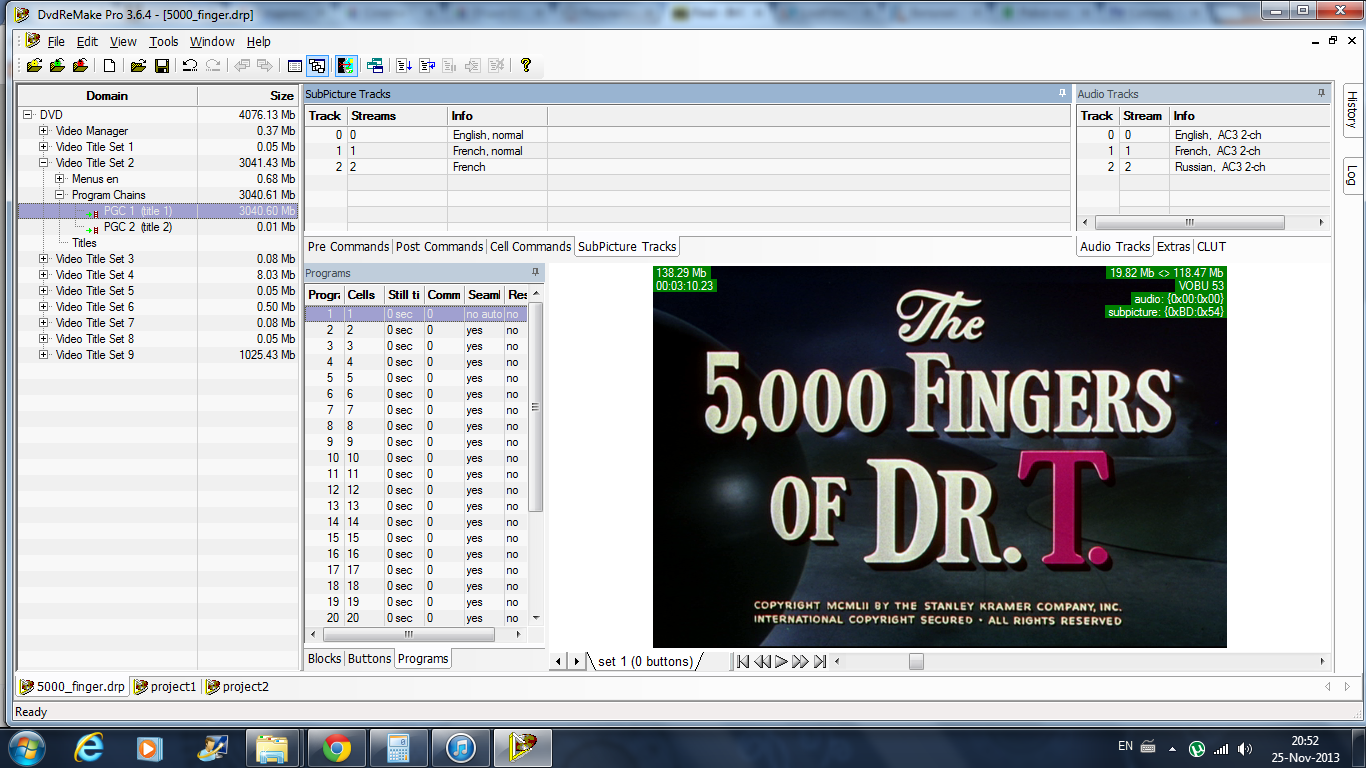The height and width of the screenshot is (768, 1366).
Task: Toggle the colorful preview toolbar button
Action: click(x=346, y=66)
